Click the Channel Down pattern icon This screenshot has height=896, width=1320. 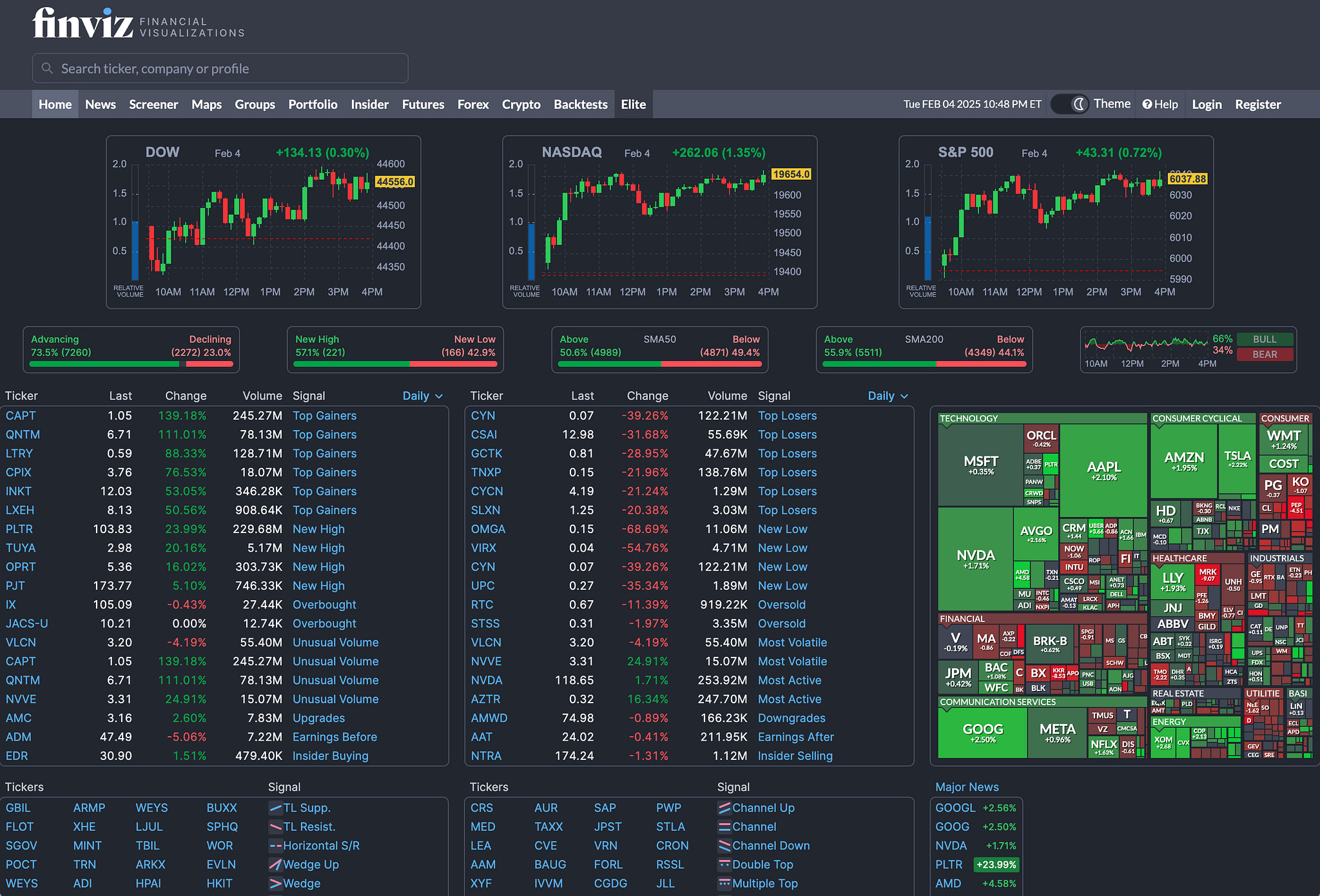(726, 845)
